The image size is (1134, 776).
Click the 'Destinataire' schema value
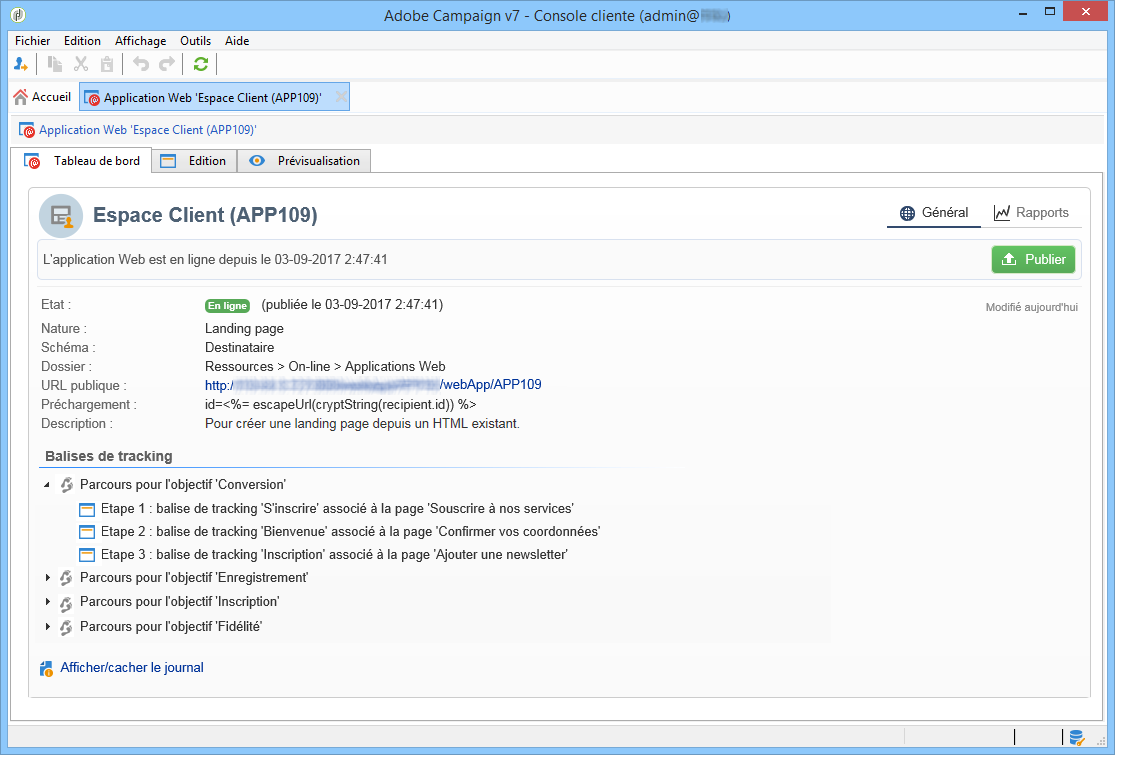point(239,348)
